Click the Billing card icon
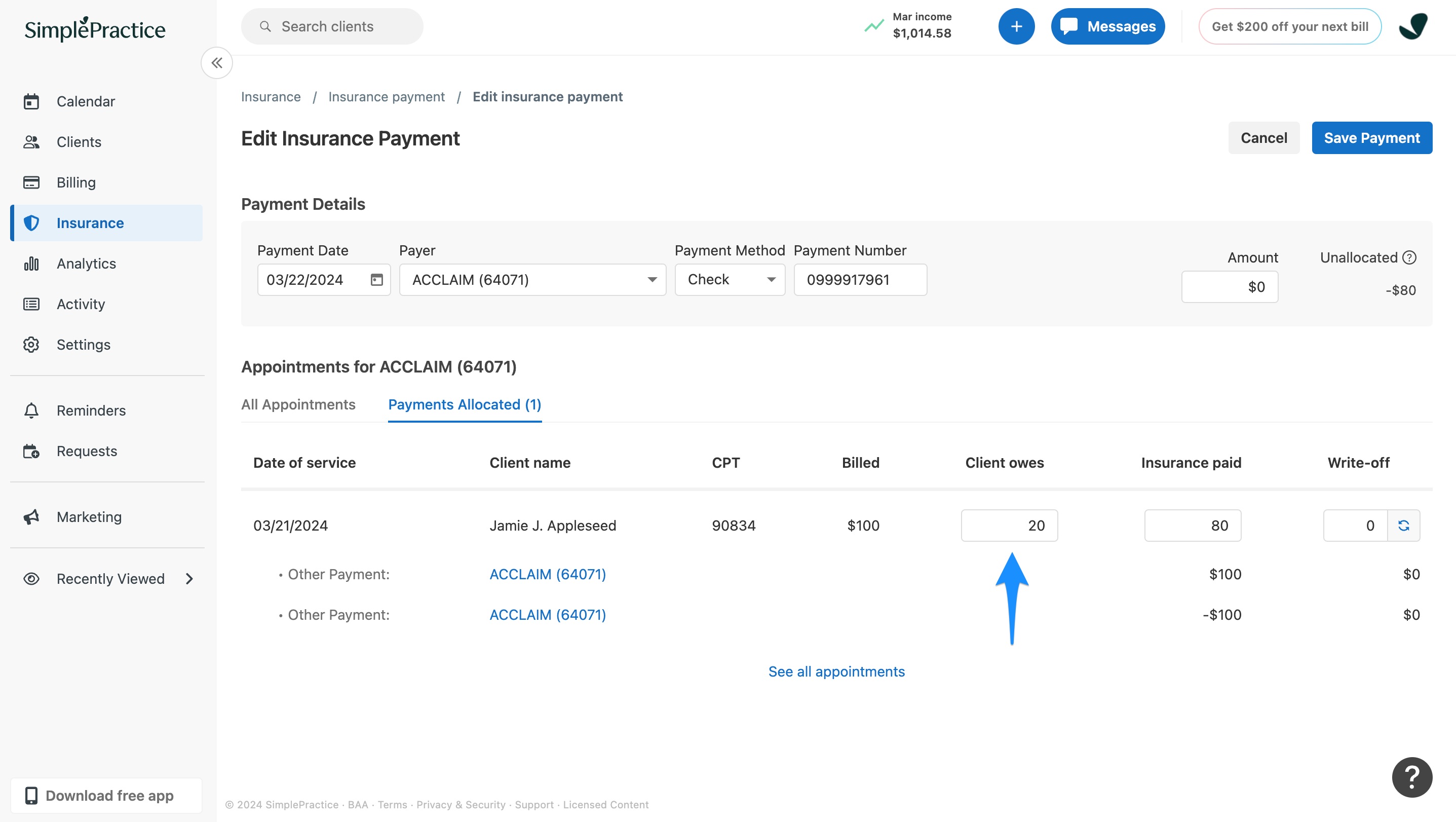 coord(31,182)
